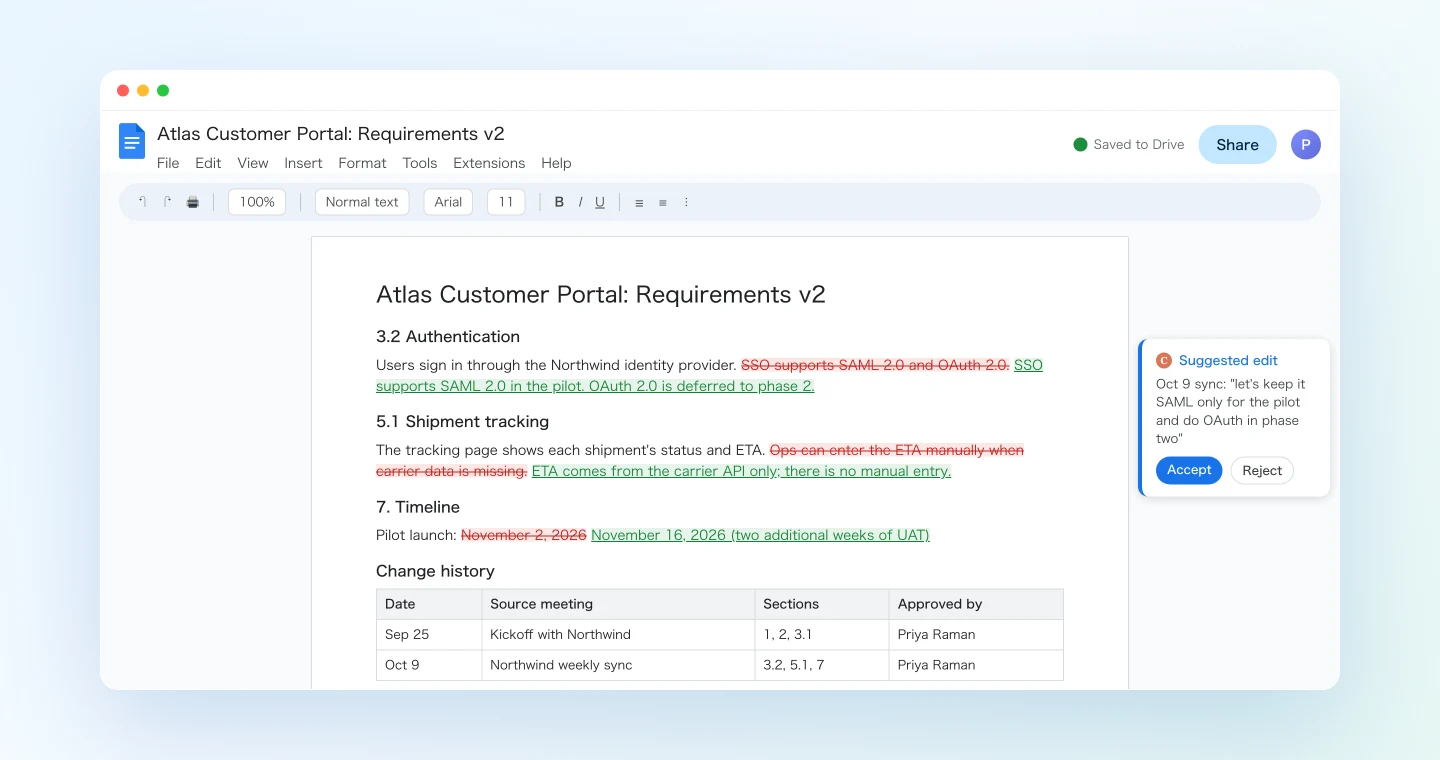Viewport: 1440px width, 760px height.
Task: Redo the last action
Action: (167, 202)
